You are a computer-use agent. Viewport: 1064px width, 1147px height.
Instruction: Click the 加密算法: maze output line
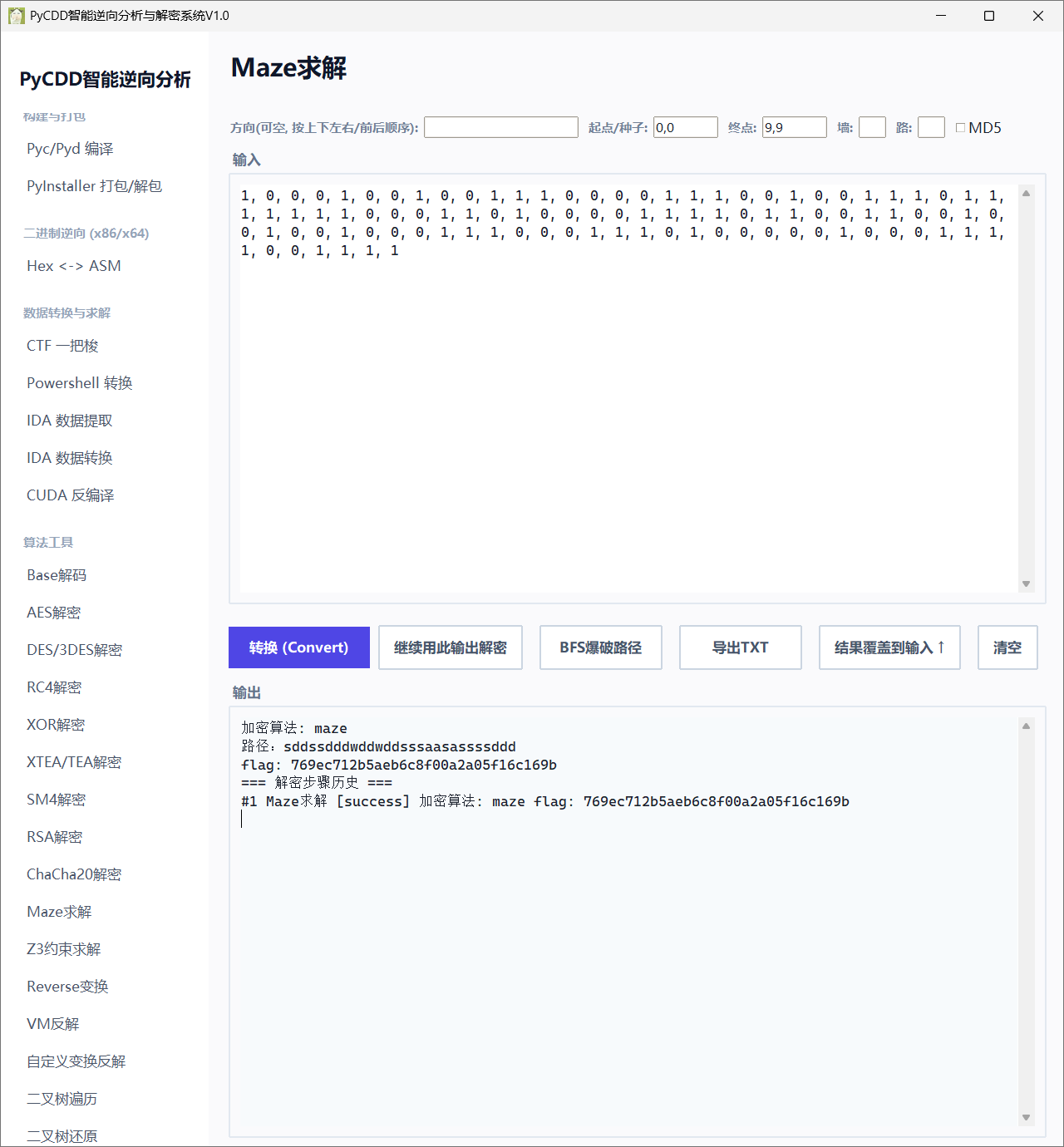point(294,728)
